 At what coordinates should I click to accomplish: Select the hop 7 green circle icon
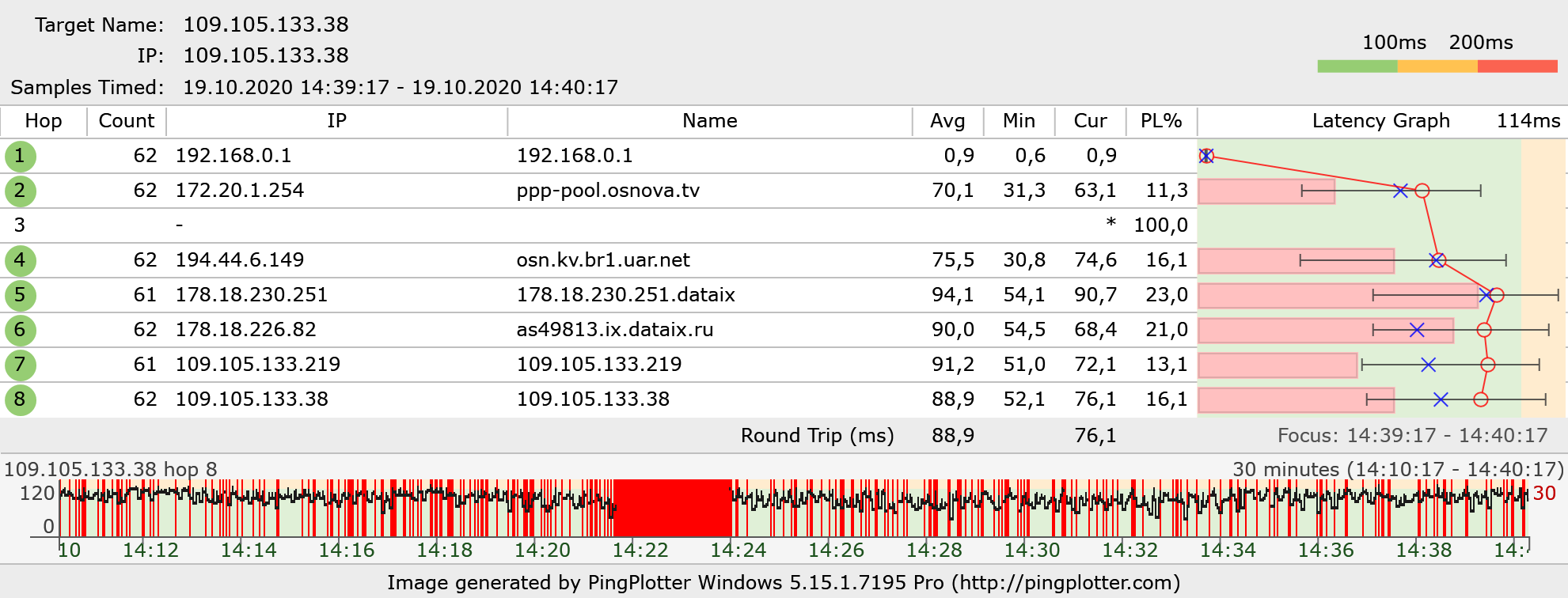tap(20, 365)
